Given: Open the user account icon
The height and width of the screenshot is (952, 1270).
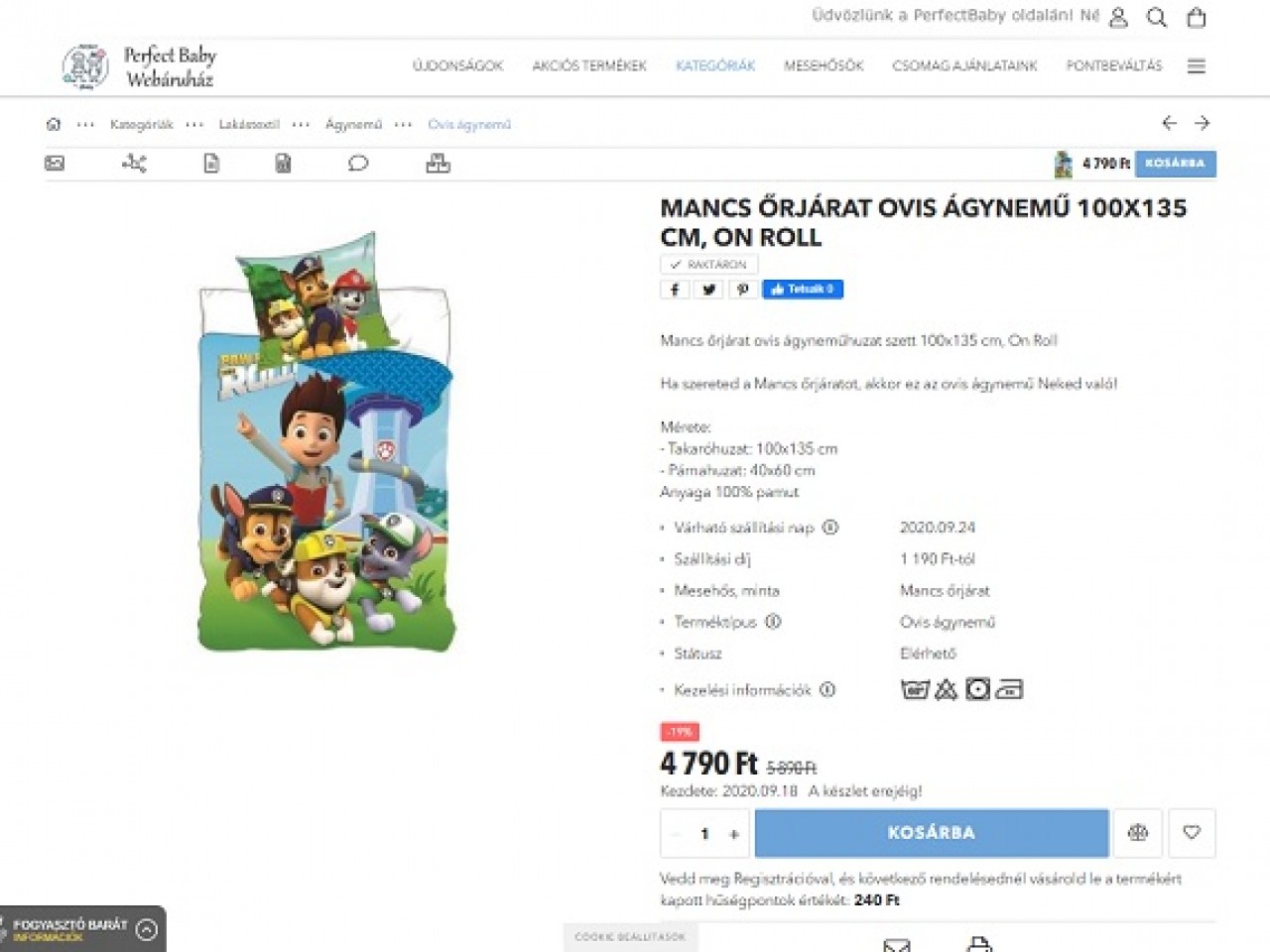Looking at the screenshot, I should pyautogui.click(x=1118, y=17).
